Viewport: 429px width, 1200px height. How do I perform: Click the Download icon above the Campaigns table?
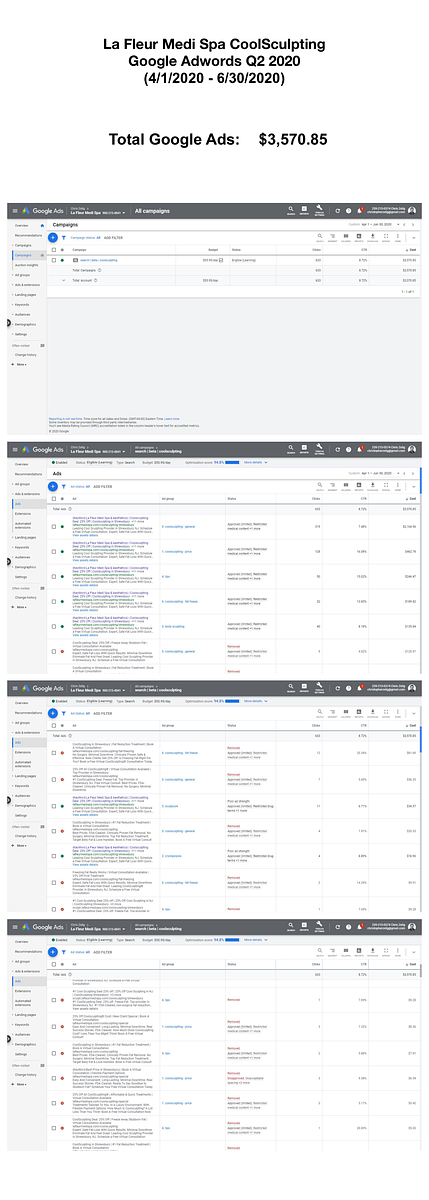(373, 237)
